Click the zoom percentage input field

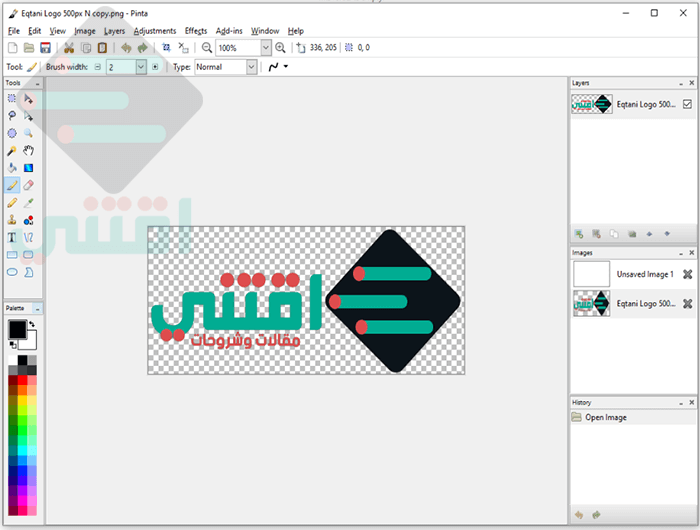[238, 47]
